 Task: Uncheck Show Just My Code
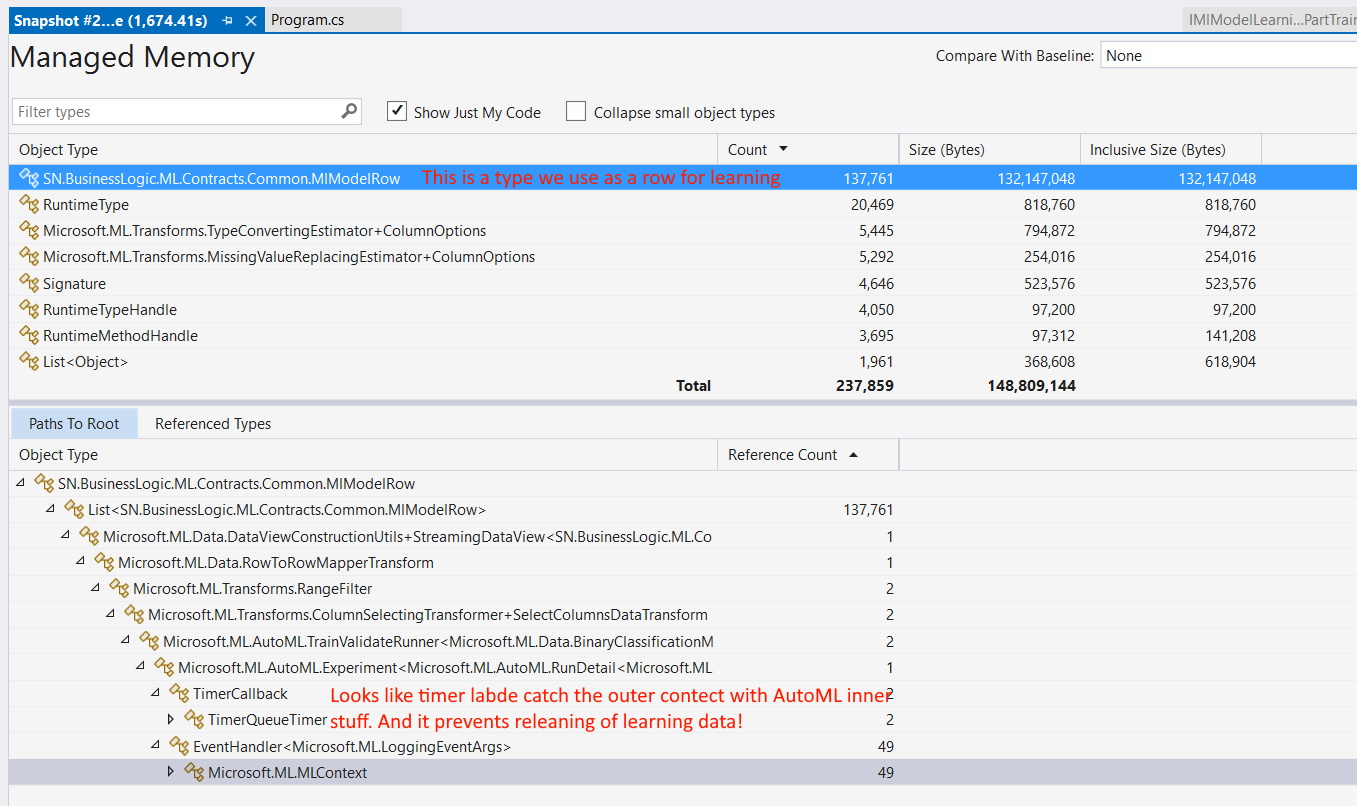point(397,111)
